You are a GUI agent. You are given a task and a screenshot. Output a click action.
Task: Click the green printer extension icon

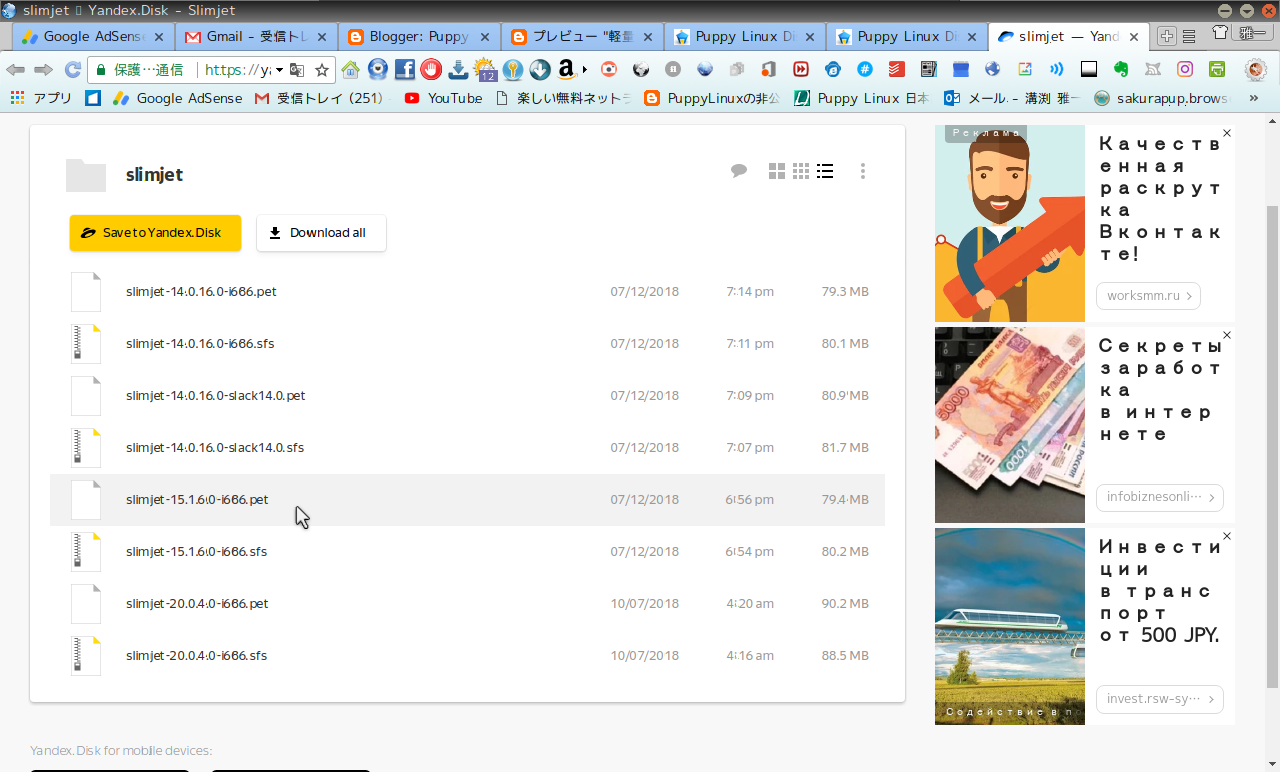tap(1217, 70)
